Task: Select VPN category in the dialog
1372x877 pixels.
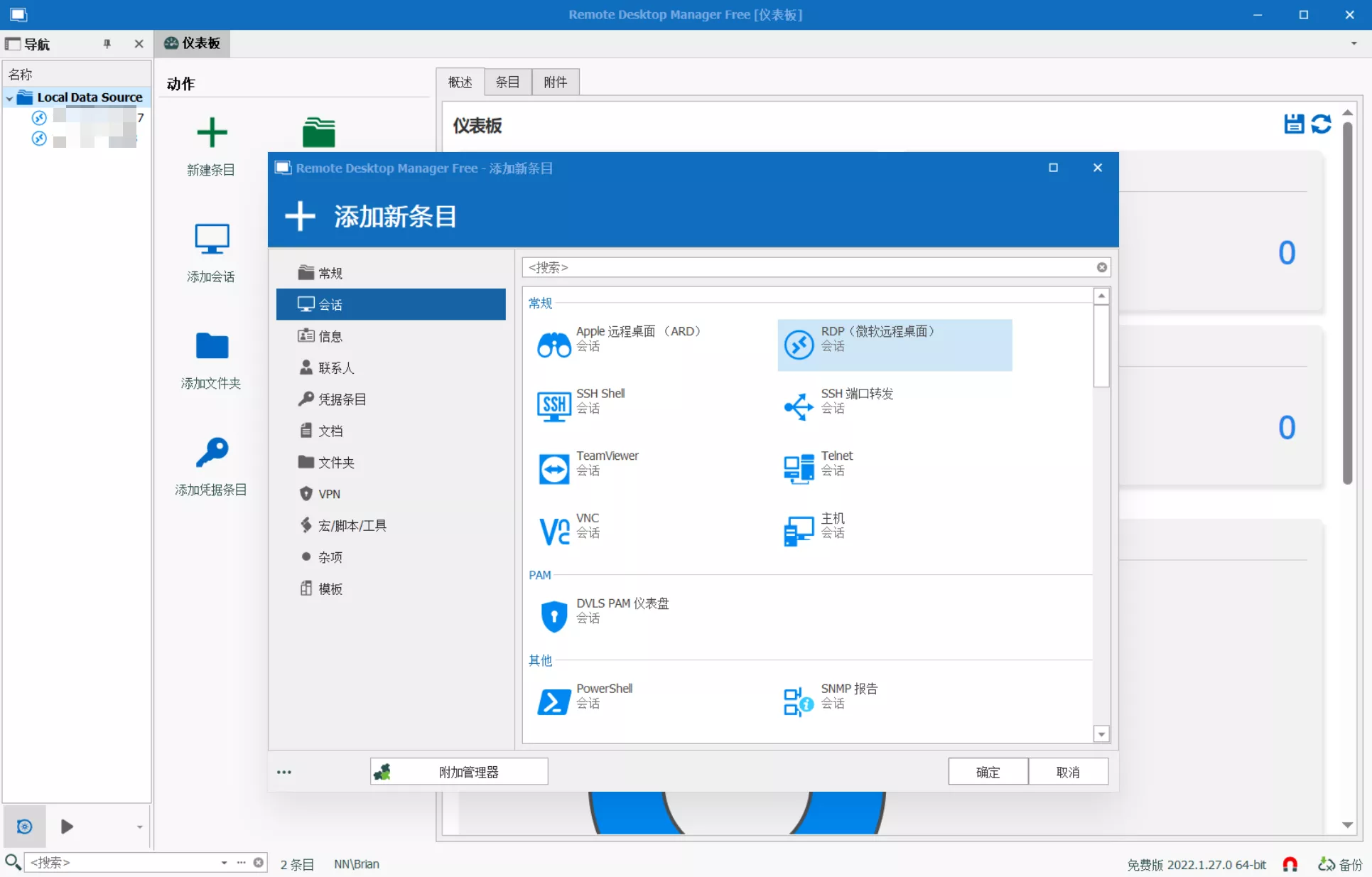Action: (x=391, y=494)
